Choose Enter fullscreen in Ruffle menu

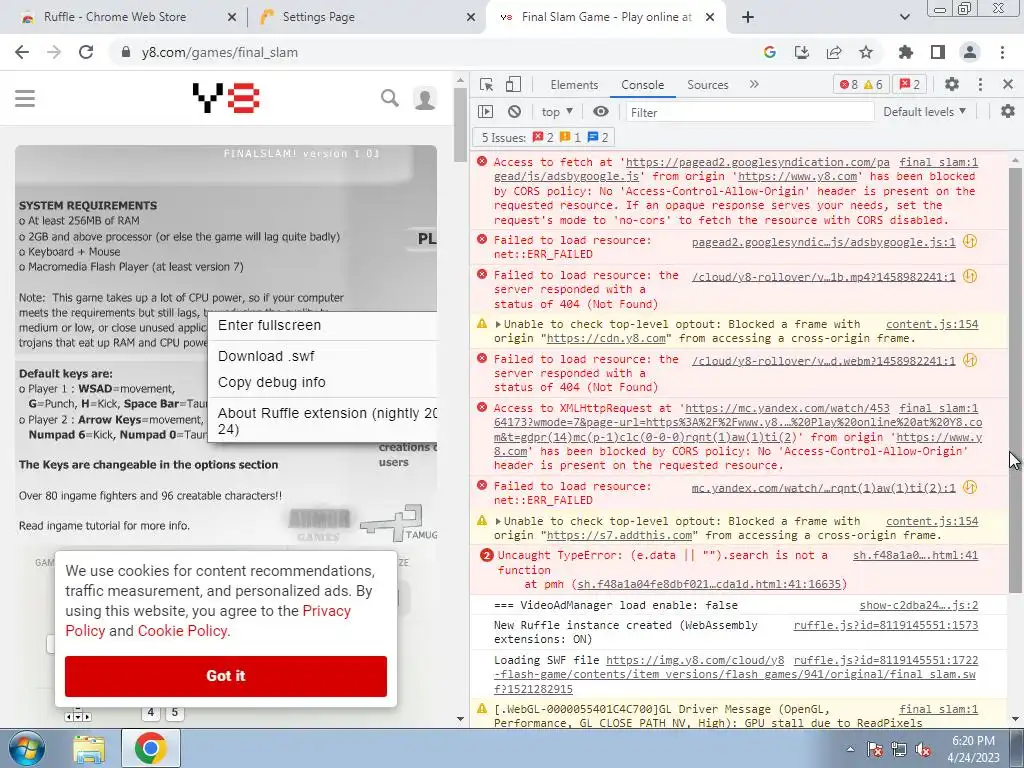(x=323, y=325)
